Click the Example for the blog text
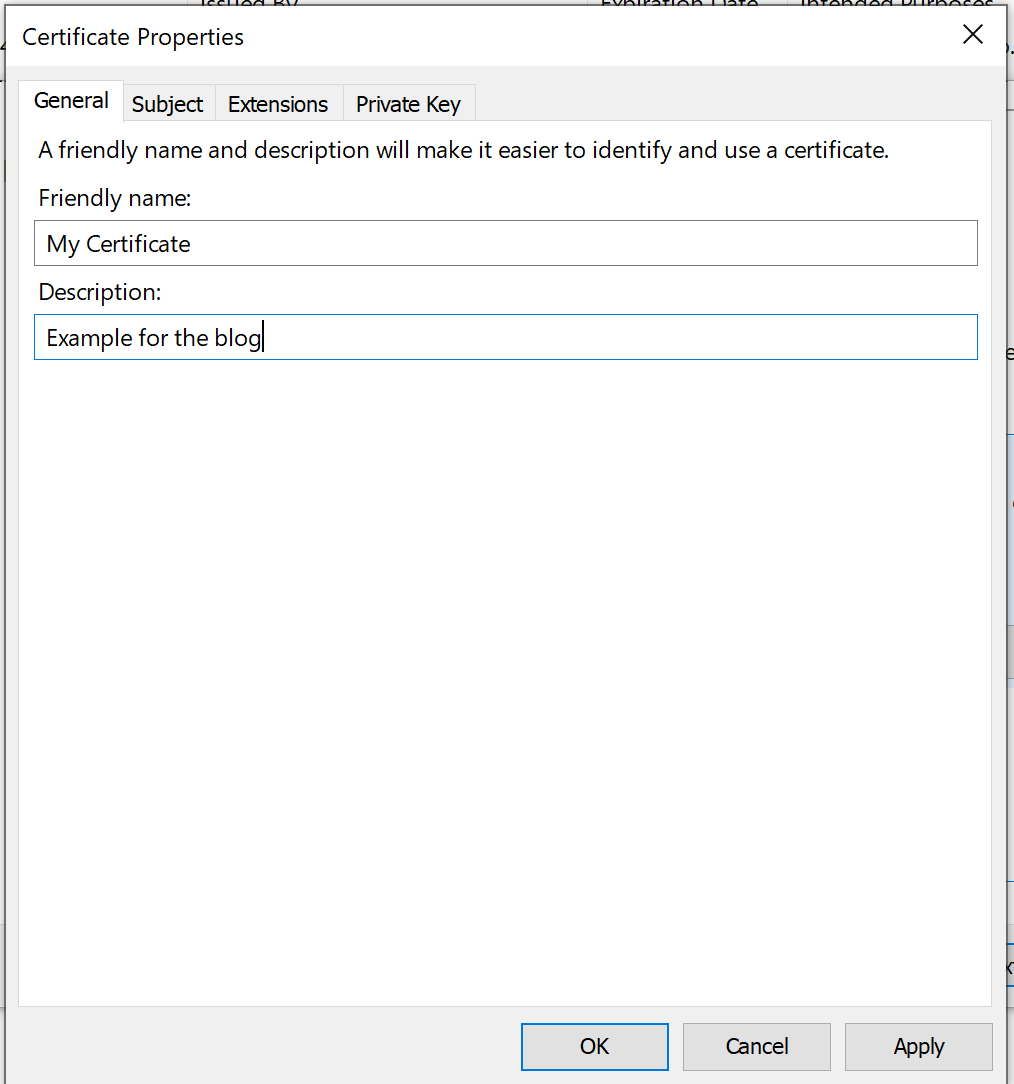The height and width of the screenshot is (1084, 1014). pyautogui.click(x=150, y=337)
